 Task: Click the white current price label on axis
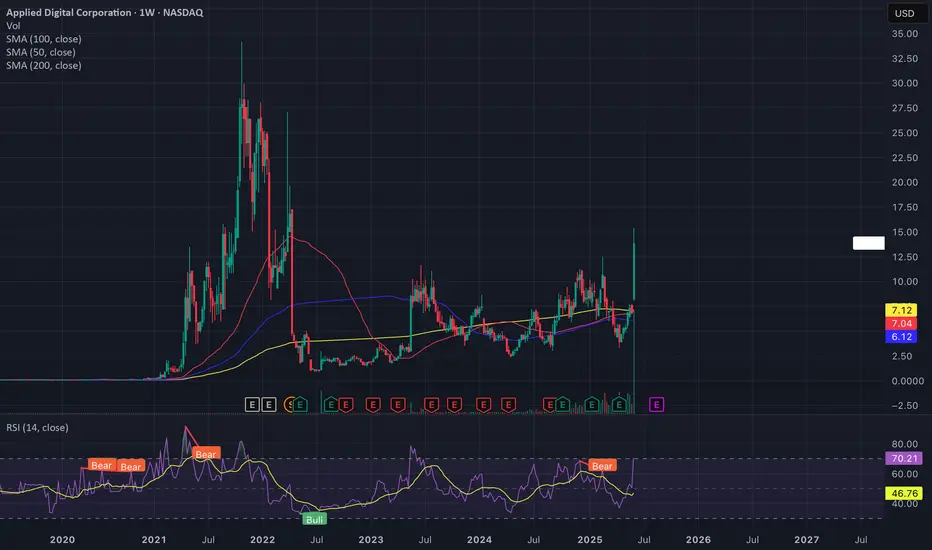tap(868, 243)
